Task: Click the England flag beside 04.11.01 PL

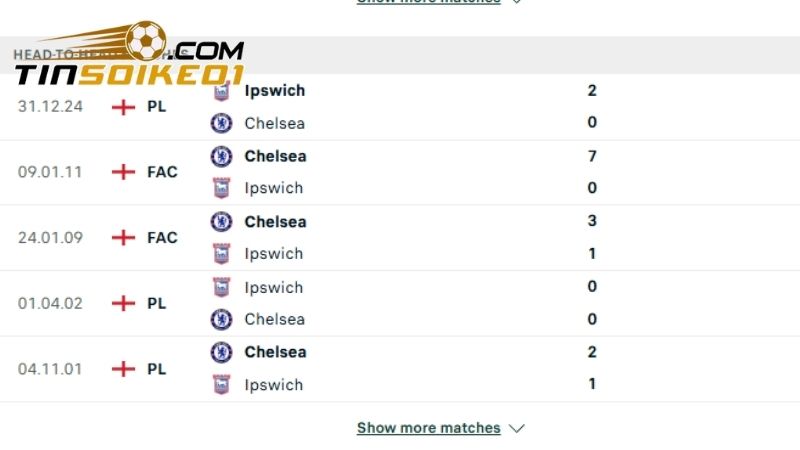Action: [123, 369]
